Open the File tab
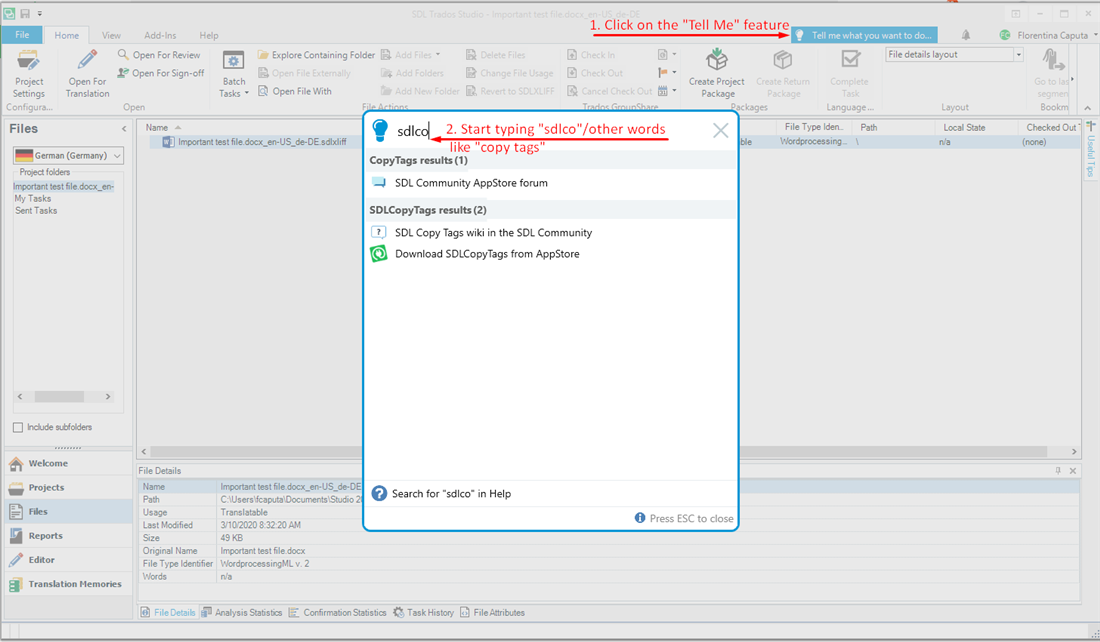This screenshot has width=1100, height=642. (22, 35)
